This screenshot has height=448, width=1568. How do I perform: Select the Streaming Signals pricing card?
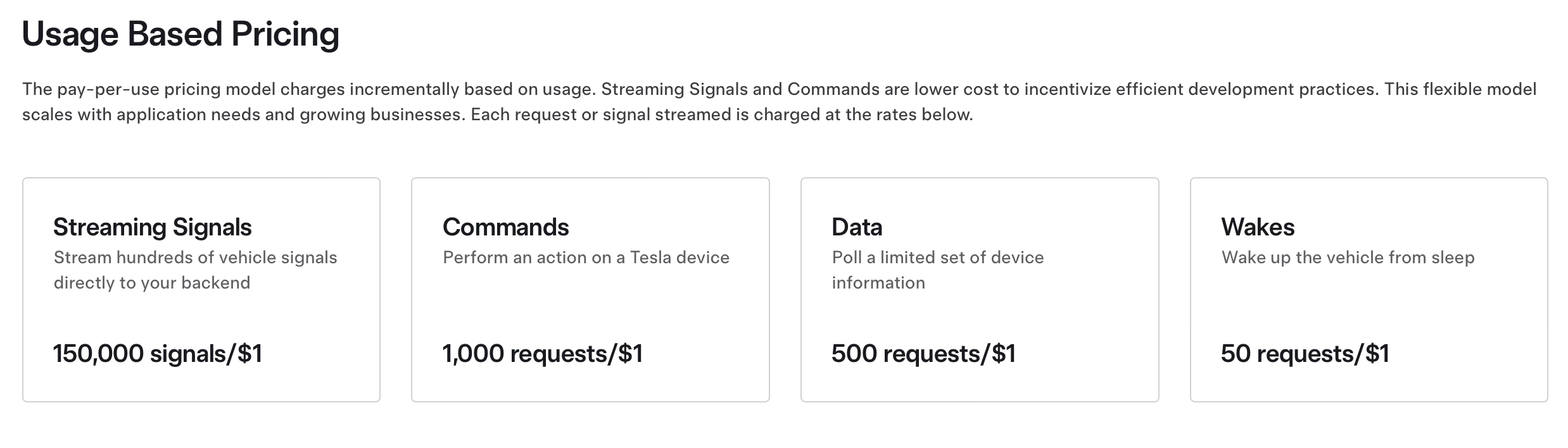coord(201,290)
